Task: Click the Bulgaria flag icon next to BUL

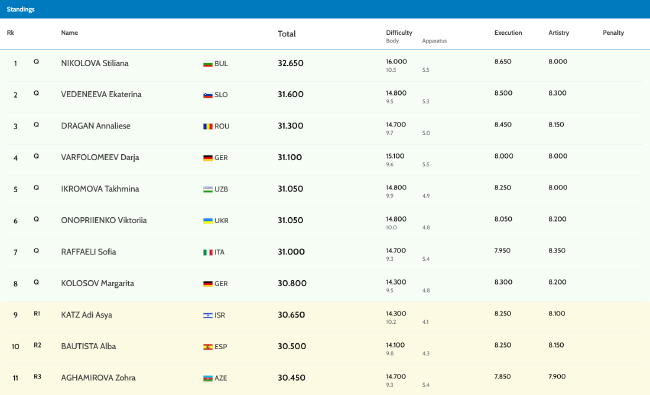Action: 208,64
